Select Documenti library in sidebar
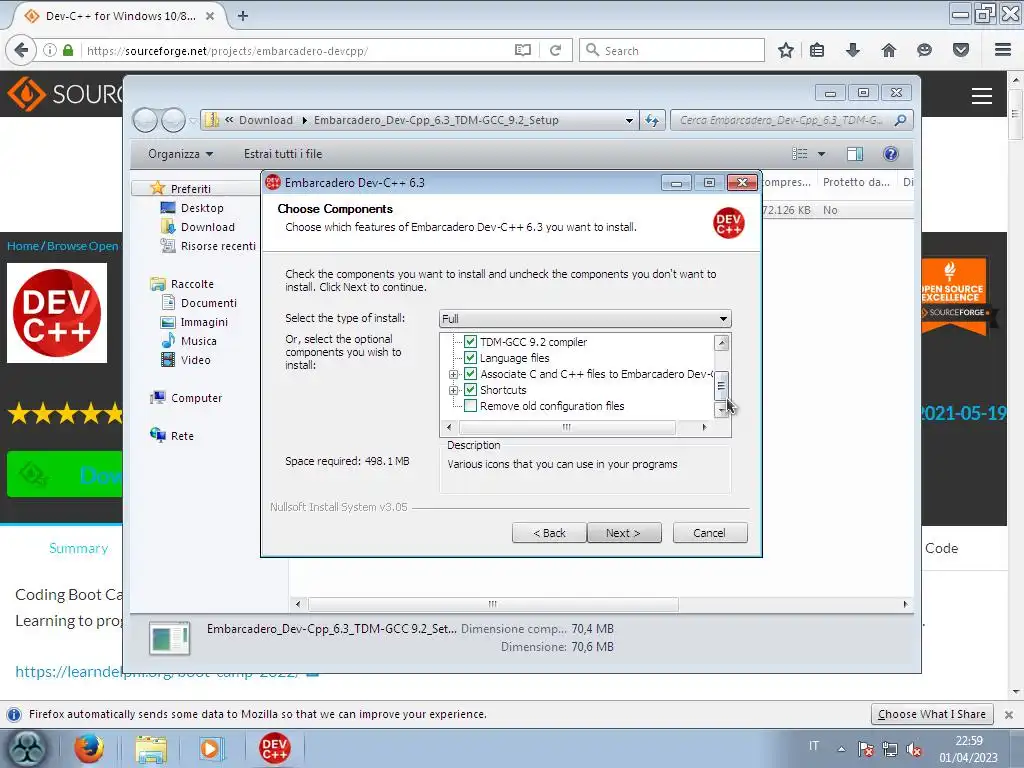The image size is (1024, 768). pos(208,303)
